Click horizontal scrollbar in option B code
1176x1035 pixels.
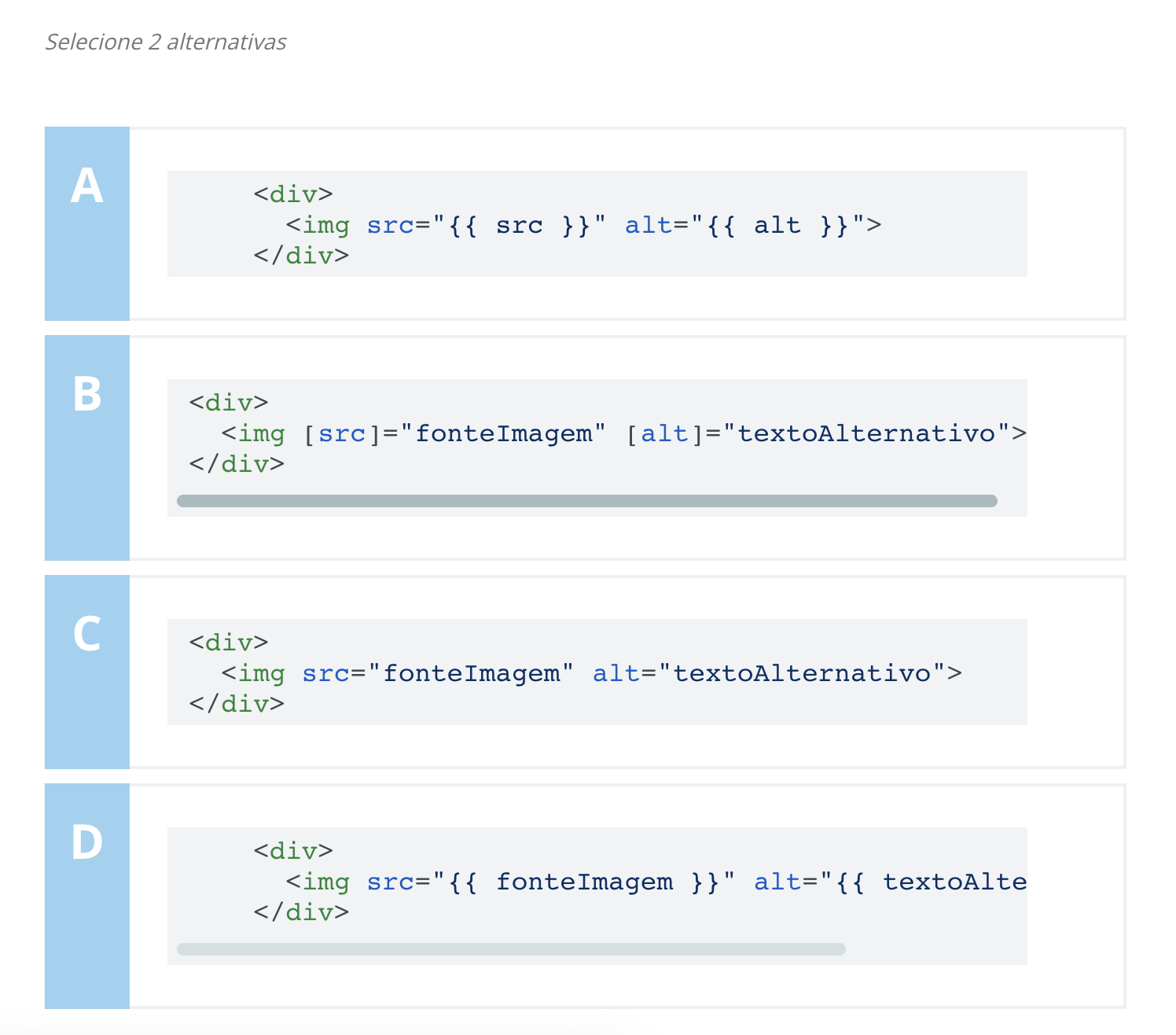(x=587, y=501)
